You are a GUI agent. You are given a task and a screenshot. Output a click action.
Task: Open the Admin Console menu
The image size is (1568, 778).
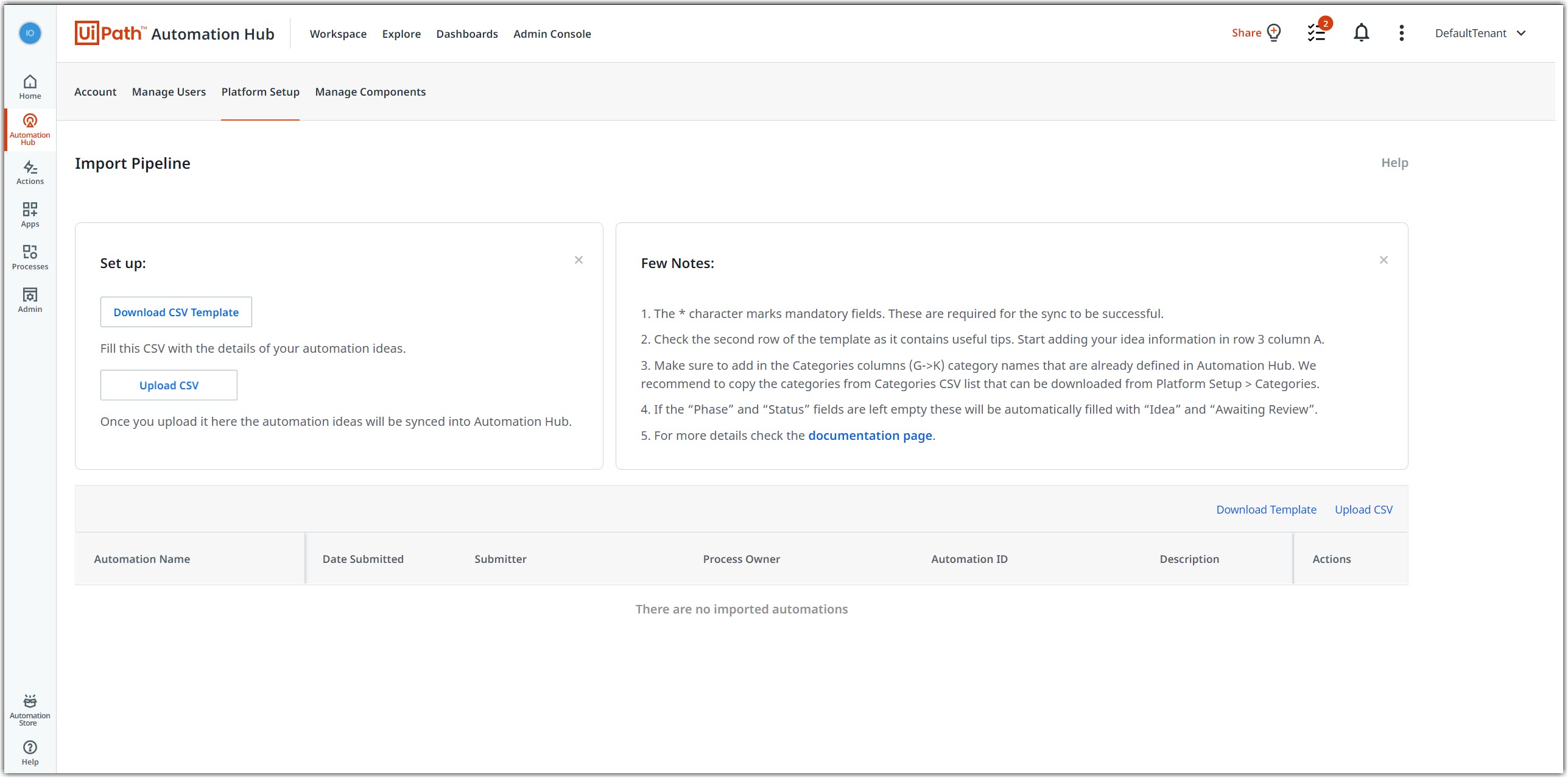pyautogui.click(x=552, y=34)
